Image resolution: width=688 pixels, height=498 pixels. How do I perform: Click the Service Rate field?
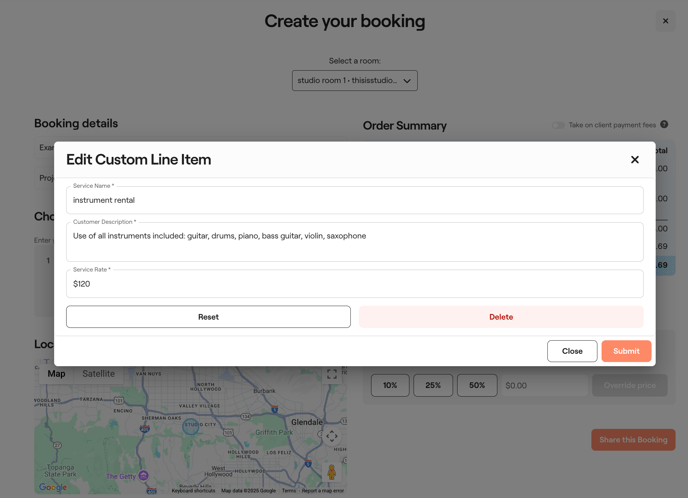tap(354, 284)
